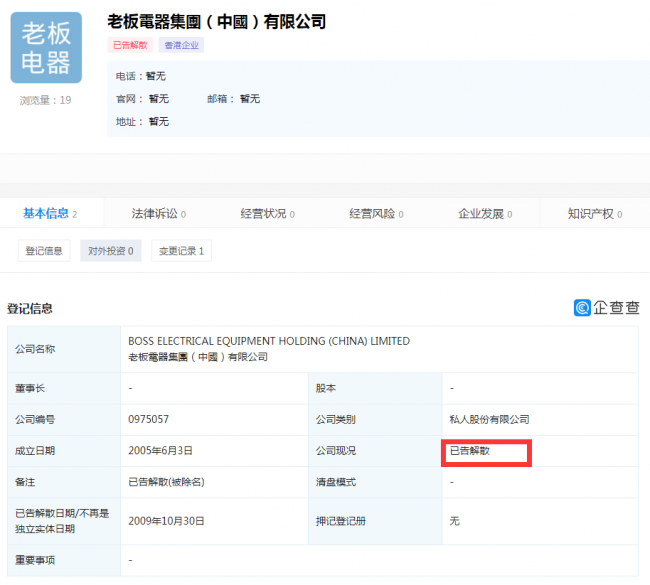
Task: Select the 企业发展 tab
Action: tap(485, 214)
